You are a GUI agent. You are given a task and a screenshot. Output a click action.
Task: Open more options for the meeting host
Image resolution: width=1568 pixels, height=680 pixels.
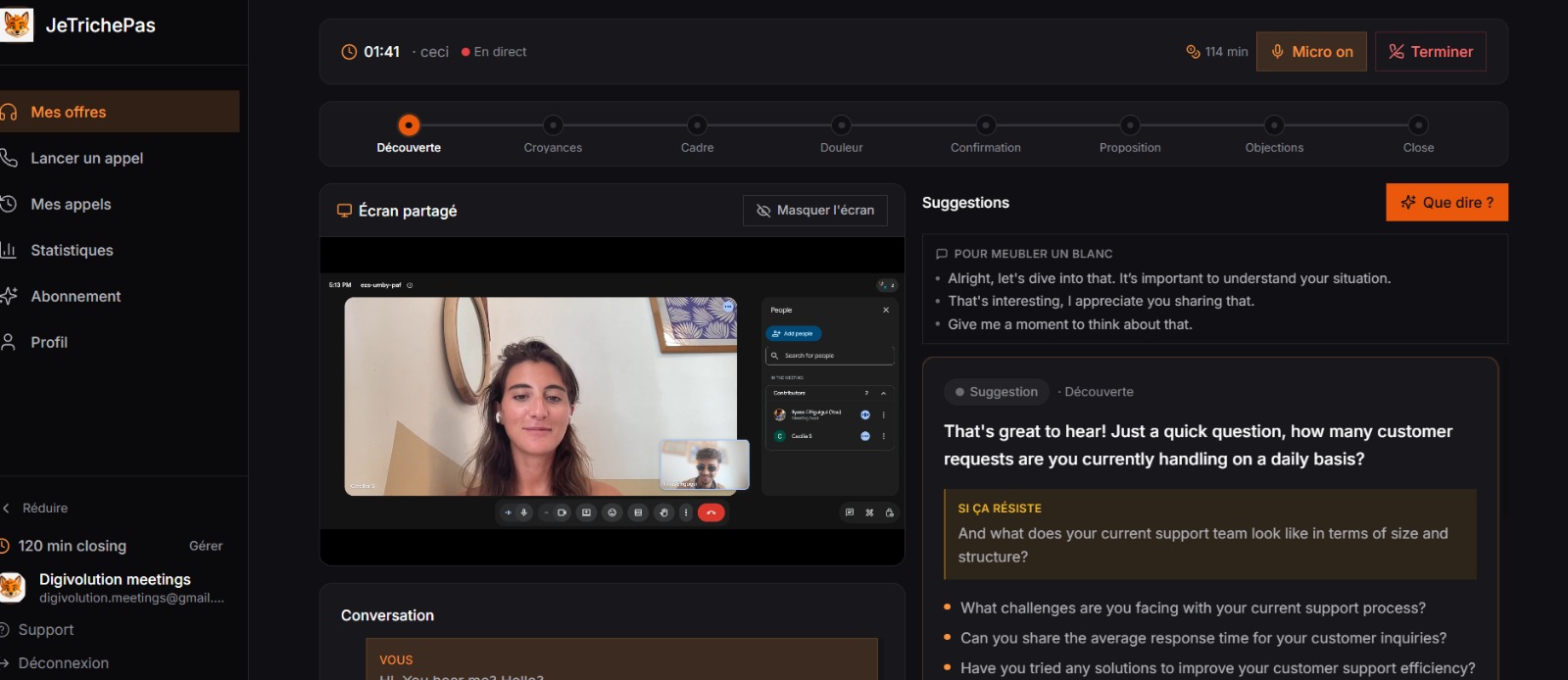pyautogui.click(x=884, y=414)
